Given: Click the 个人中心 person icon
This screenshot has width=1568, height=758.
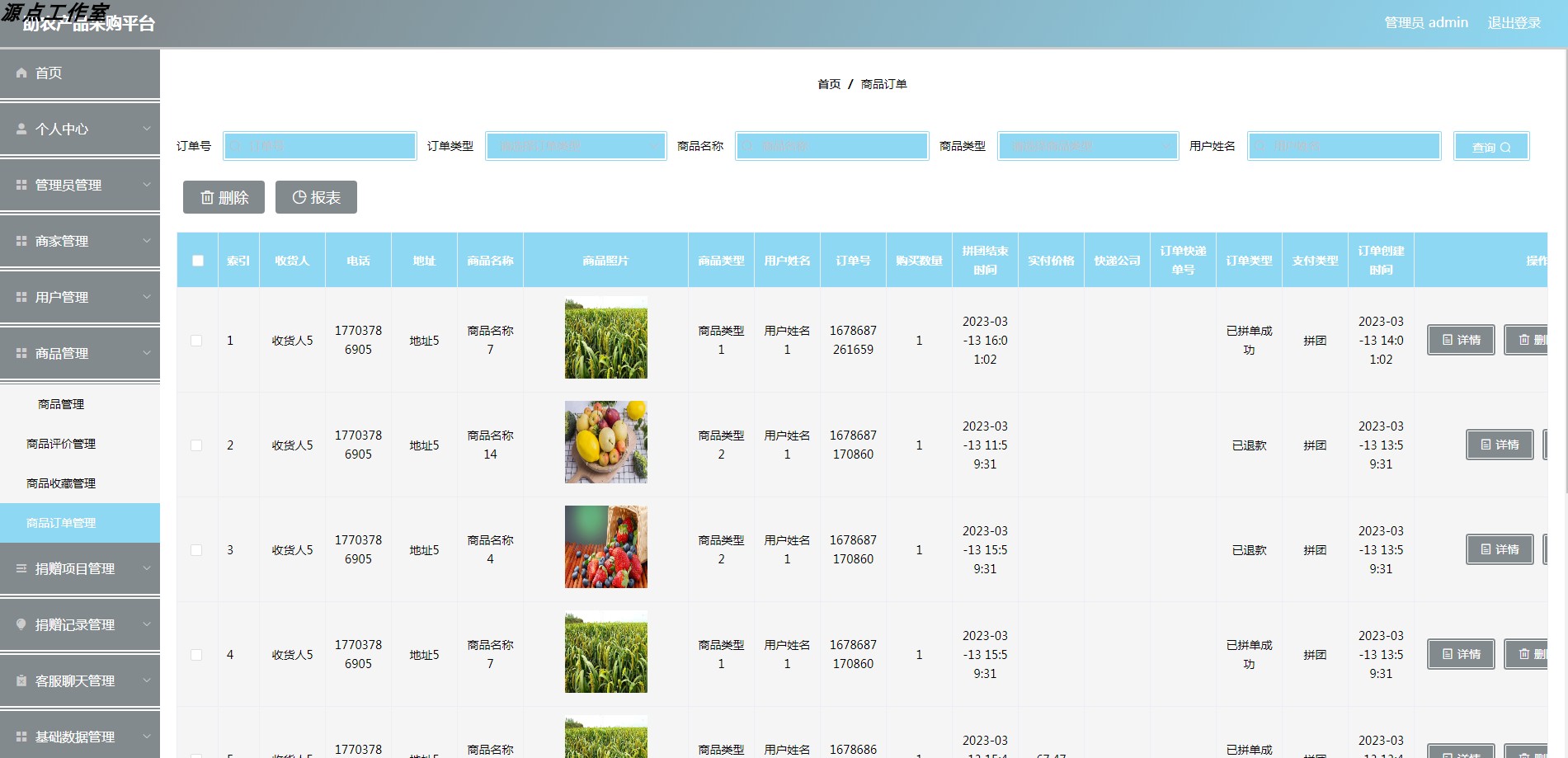Looking at the screenshot, I should (x=19, y=129).
